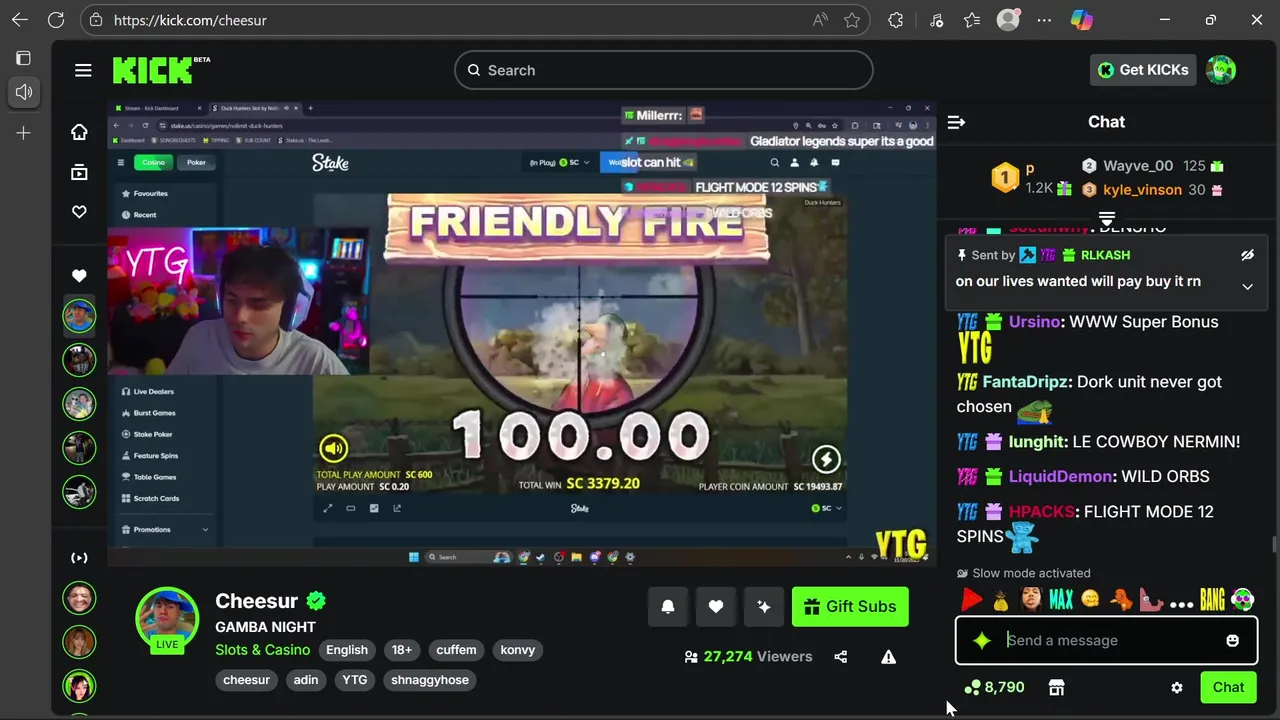
Task: Open chatter FantaDripz's username
Action: (1027, 382)
